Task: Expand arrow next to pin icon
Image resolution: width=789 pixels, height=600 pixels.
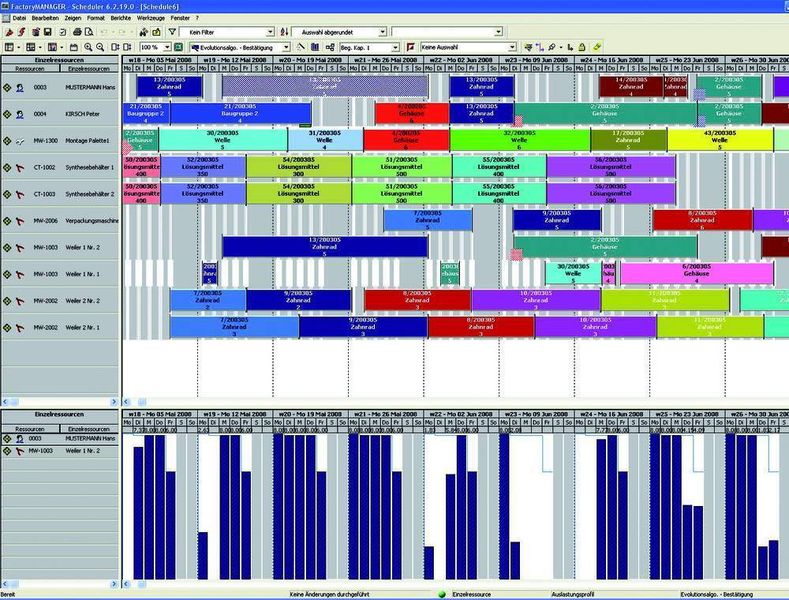Action: 561,47
